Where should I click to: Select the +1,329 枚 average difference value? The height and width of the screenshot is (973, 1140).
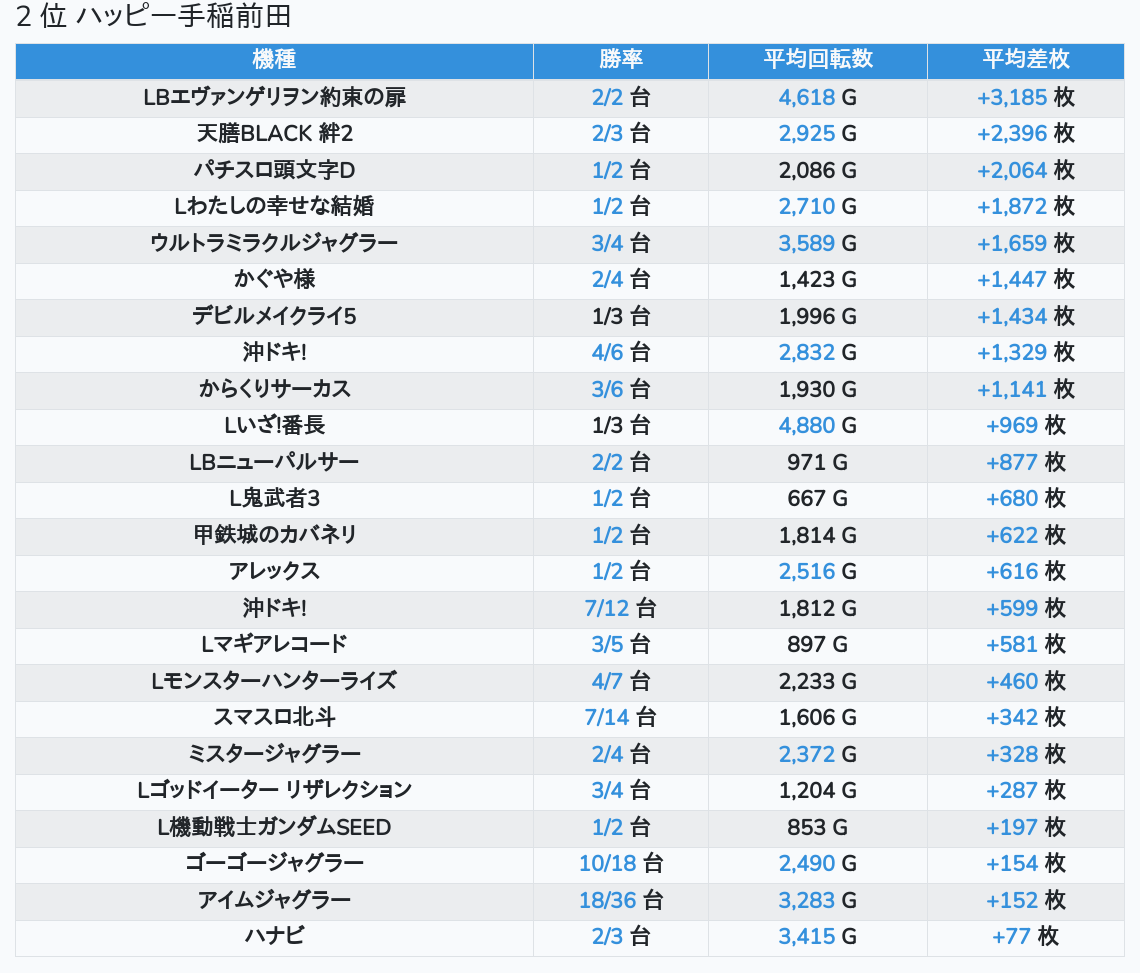point(1026,353)
